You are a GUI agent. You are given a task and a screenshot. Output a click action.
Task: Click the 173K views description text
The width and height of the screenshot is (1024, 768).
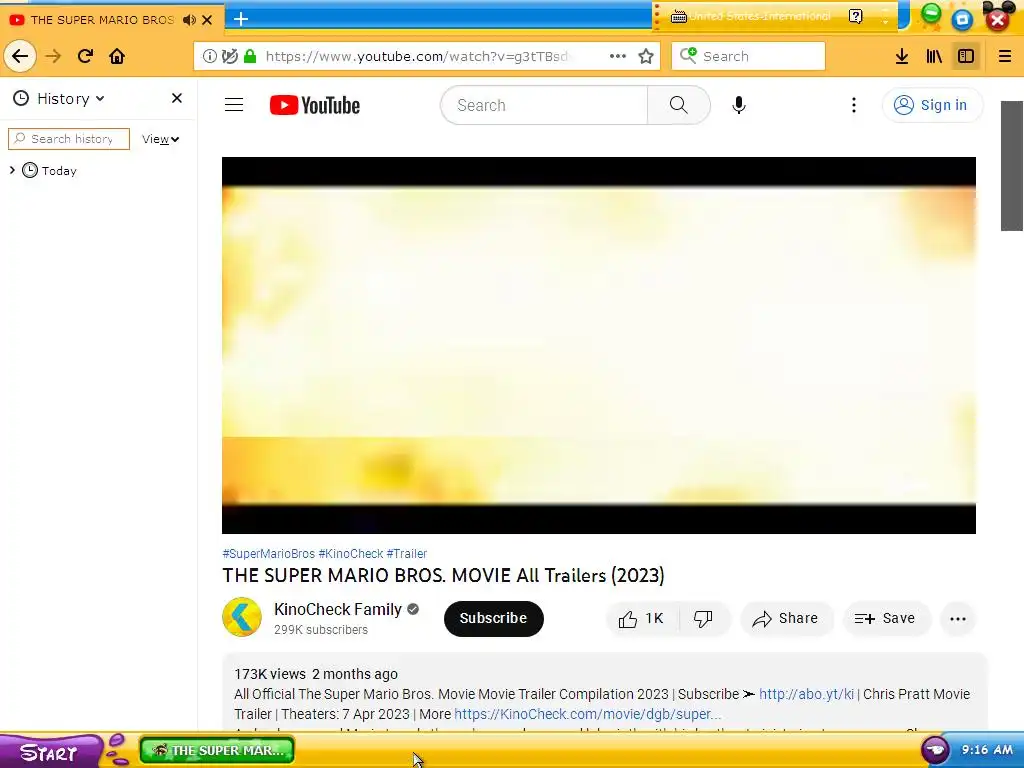tap(270, 674)
